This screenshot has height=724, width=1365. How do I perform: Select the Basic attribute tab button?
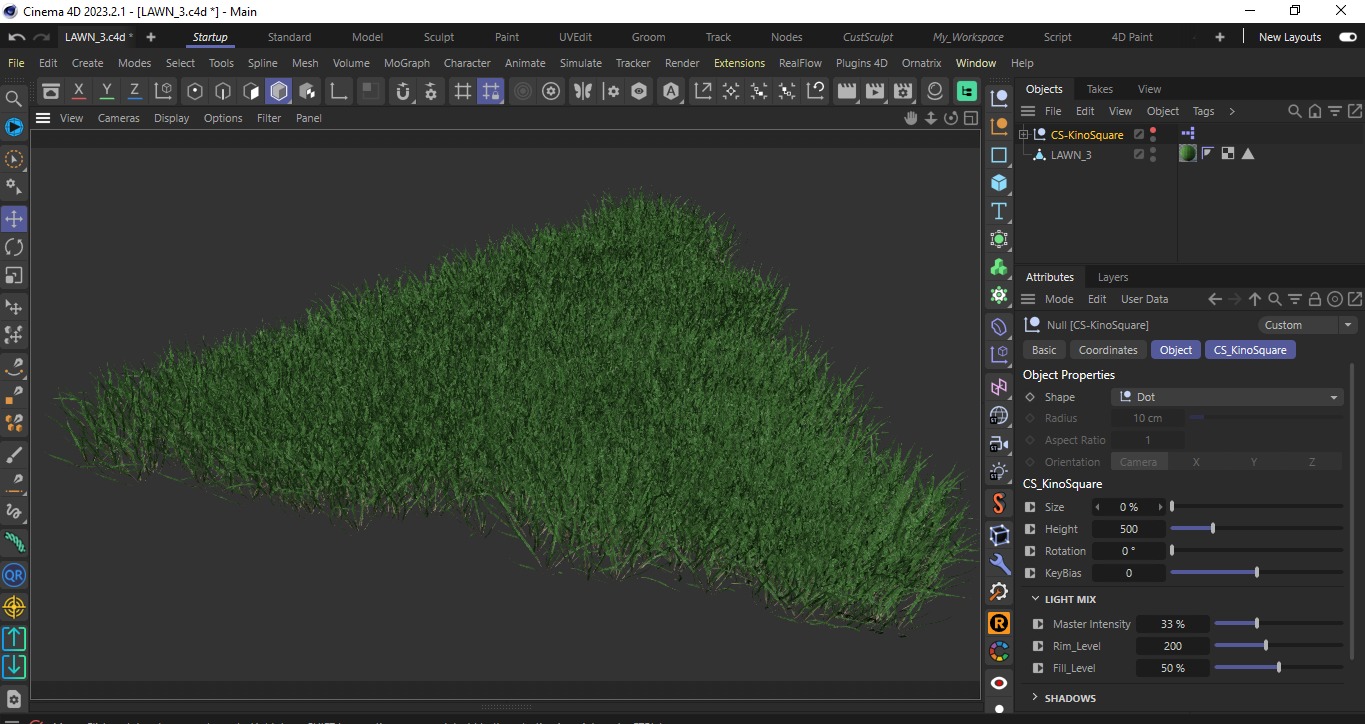pos(1044,350)
